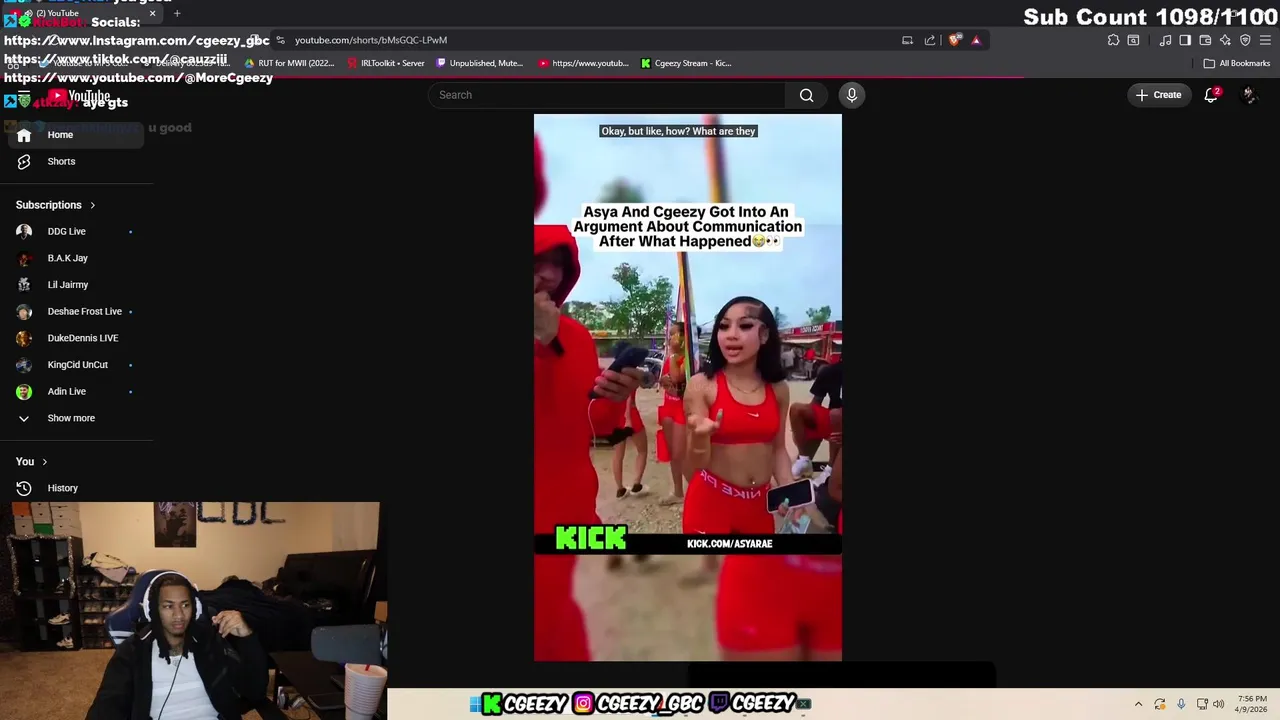
Task: Click the Create button
Action: [1159, 95]
